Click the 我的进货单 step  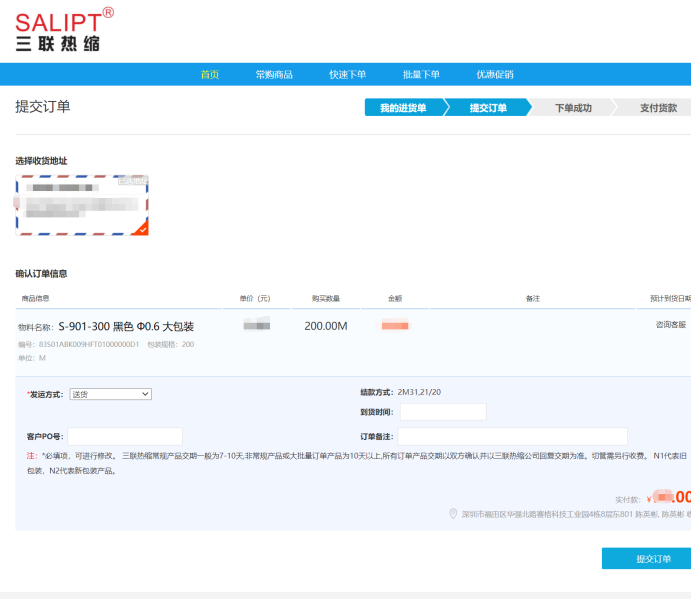[x=403, y=108]
